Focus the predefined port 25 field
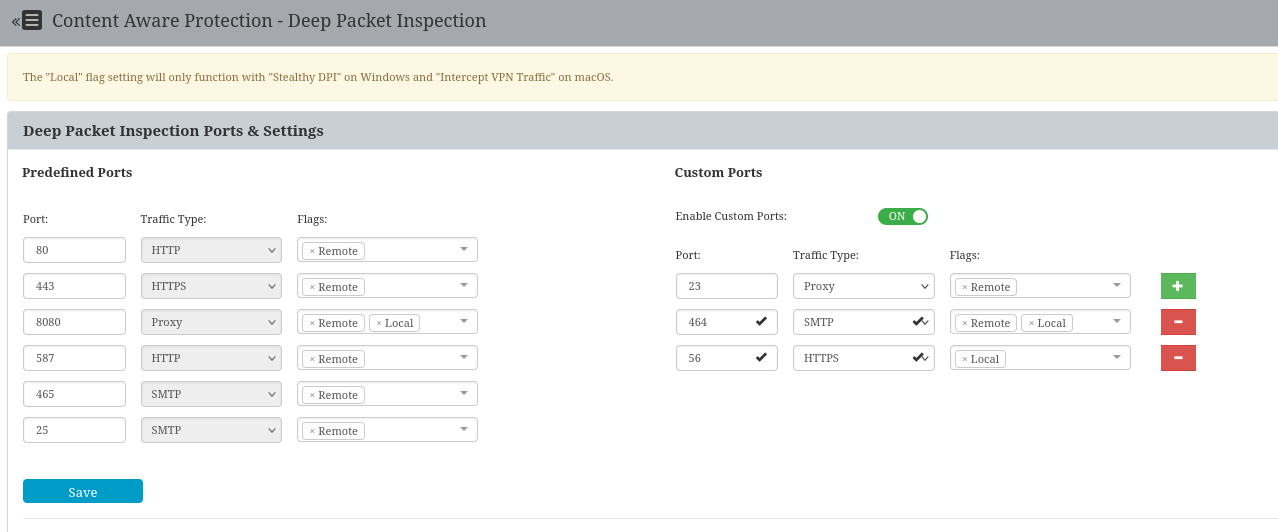Viewport: 1278px width, 532px height. click(x=74, y=430)
